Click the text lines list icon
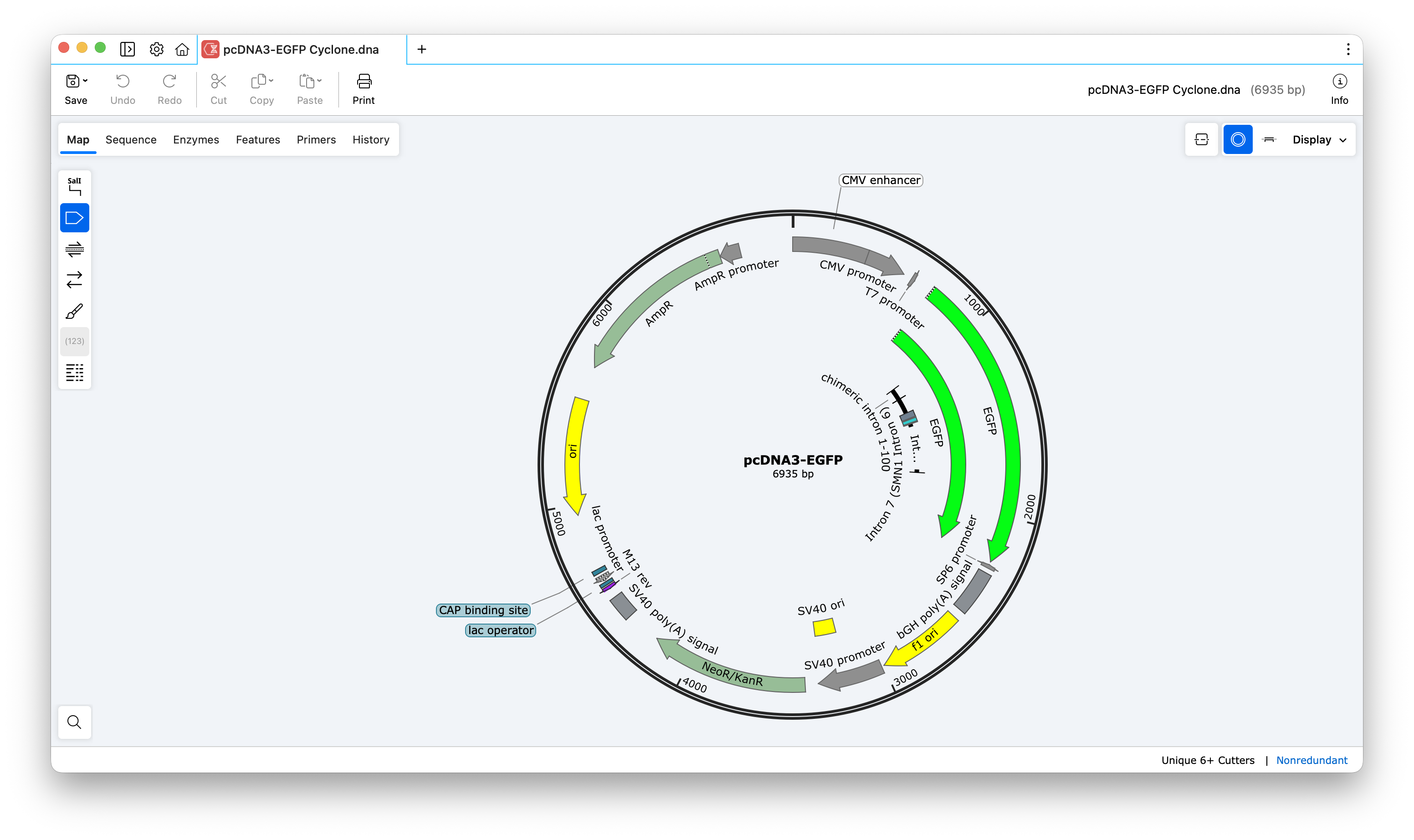 click(74, 373)
